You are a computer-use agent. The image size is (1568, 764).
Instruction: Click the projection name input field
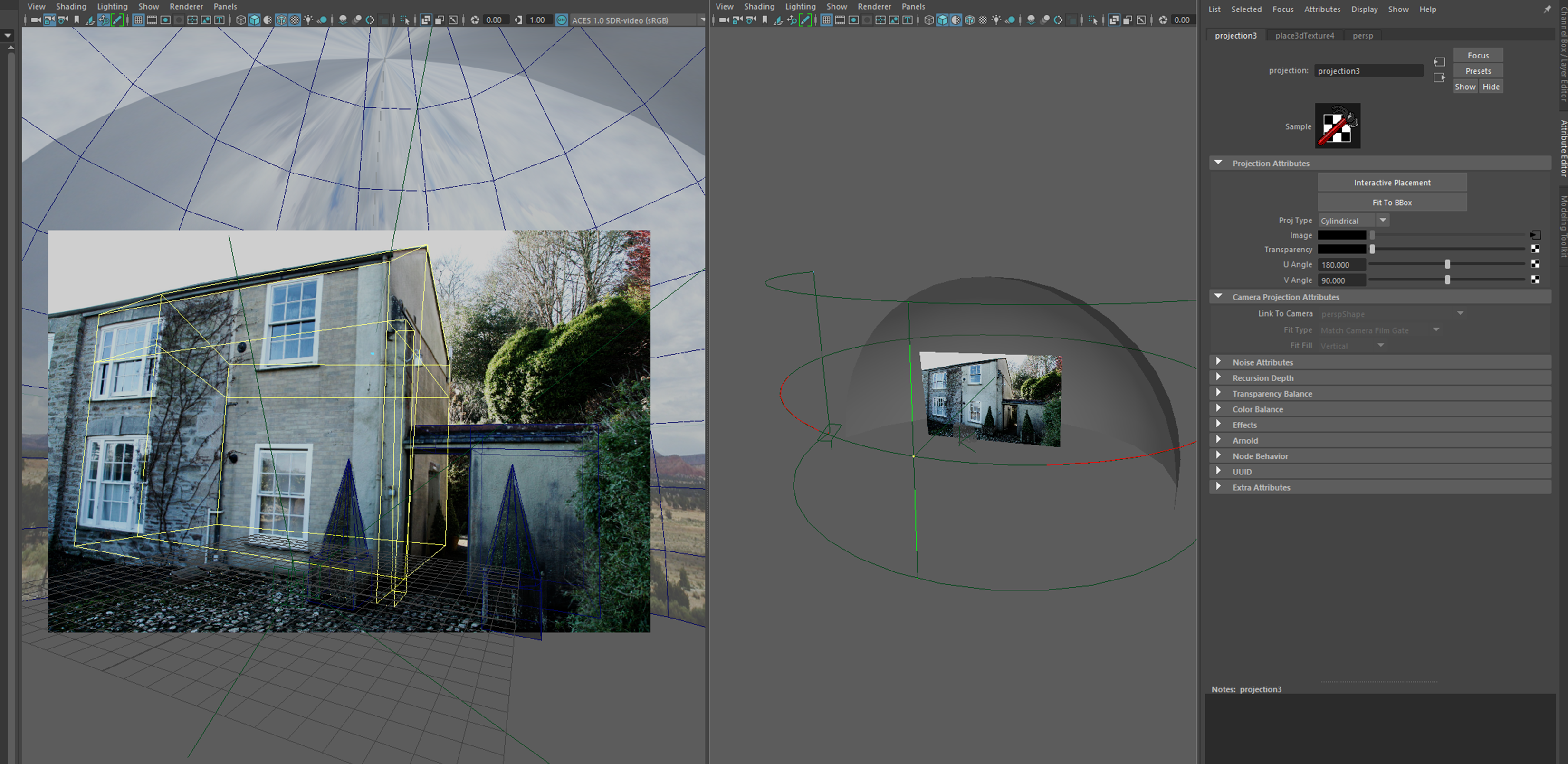point(1368,71)
